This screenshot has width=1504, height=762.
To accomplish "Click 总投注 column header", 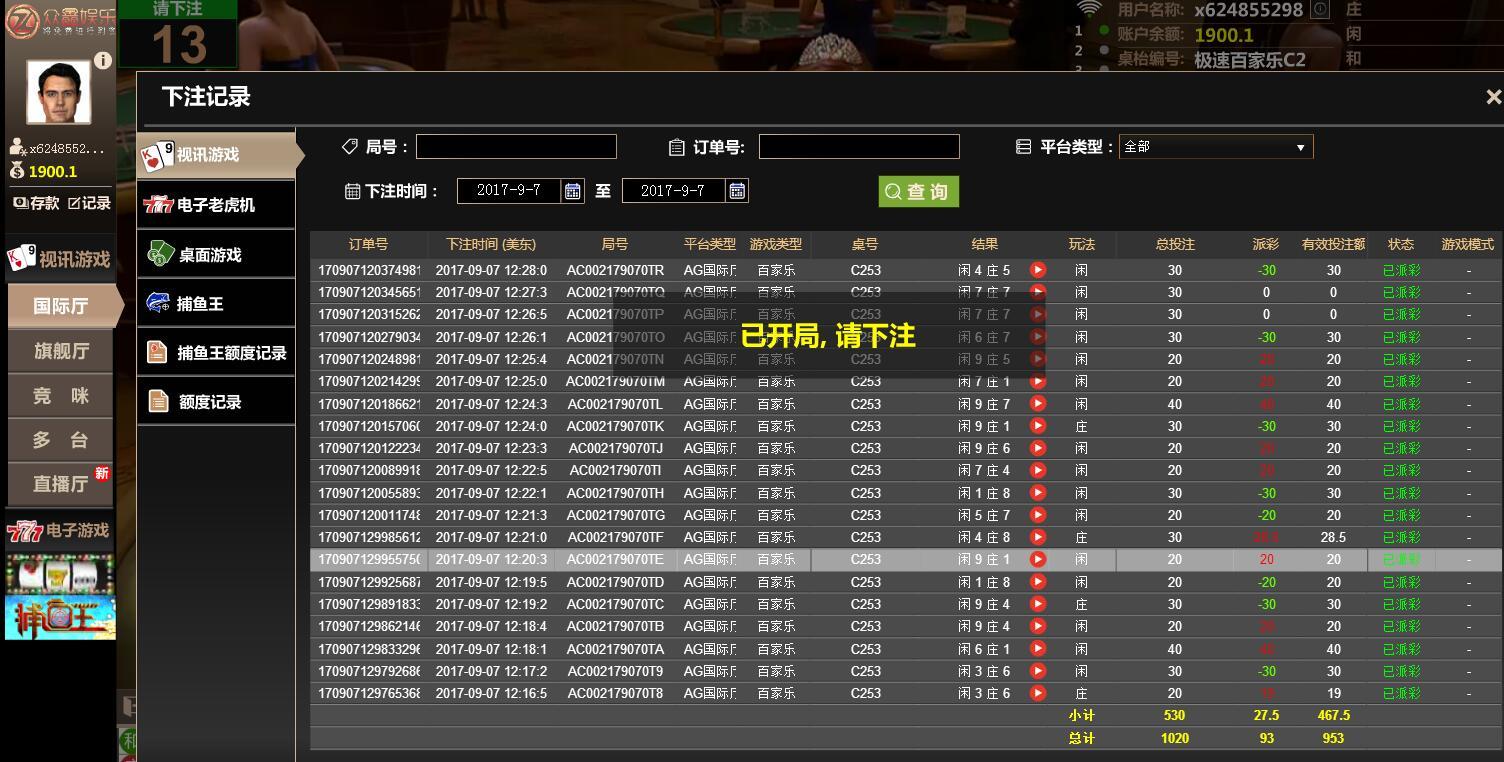I will (x=1175, y=244).
